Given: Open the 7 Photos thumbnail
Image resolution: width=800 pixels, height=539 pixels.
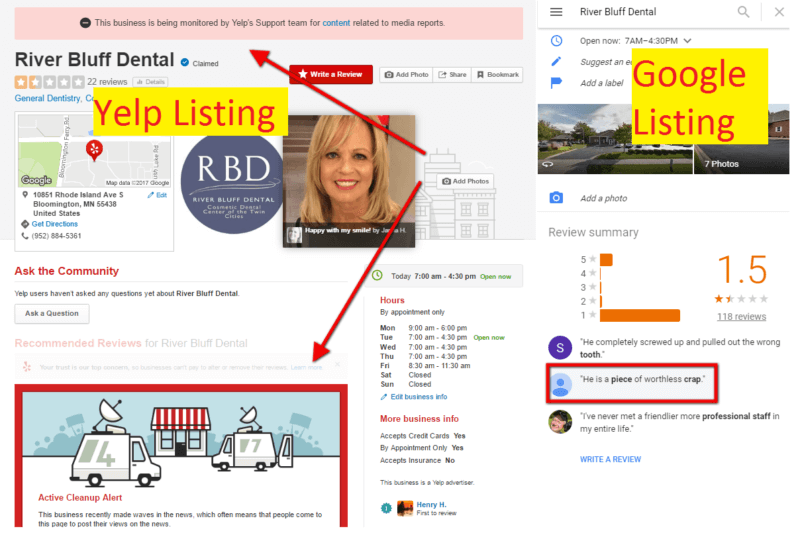Looking at the screenshot, I should pos(741,139).
